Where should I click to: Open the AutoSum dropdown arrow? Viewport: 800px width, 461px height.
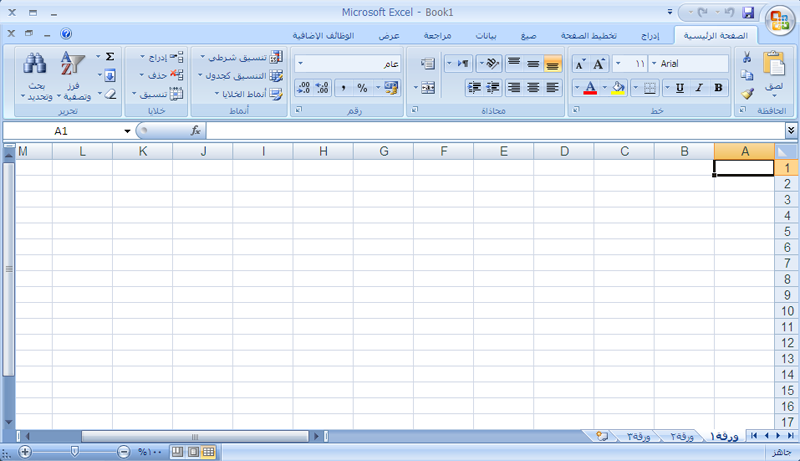[98, 57]
